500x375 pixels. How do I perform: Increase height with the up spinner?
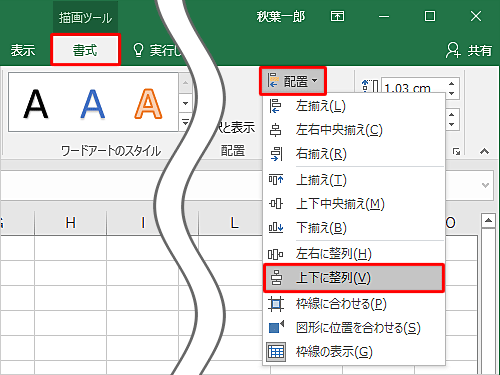pos(452,84)
